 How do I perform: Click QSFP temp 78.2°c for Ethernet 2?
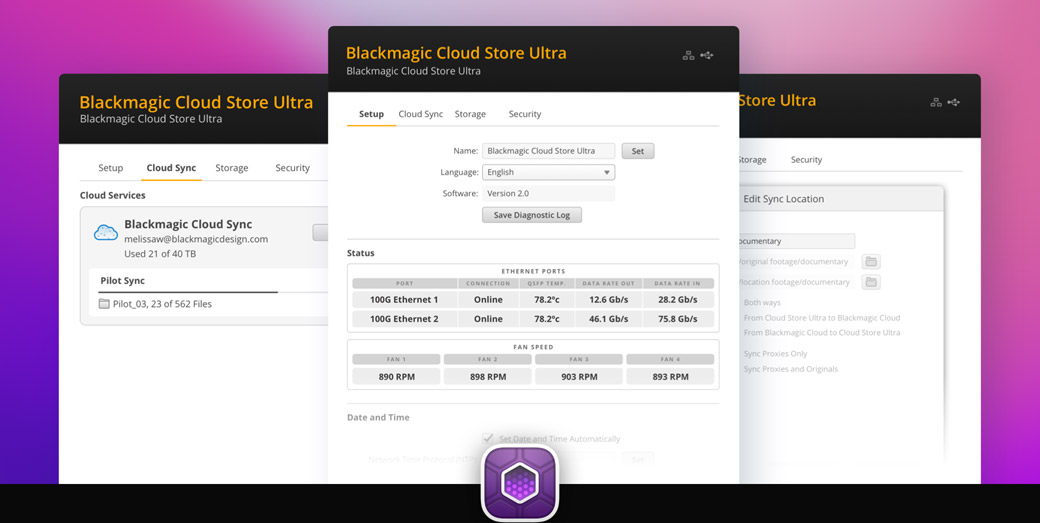coord(547,319)
